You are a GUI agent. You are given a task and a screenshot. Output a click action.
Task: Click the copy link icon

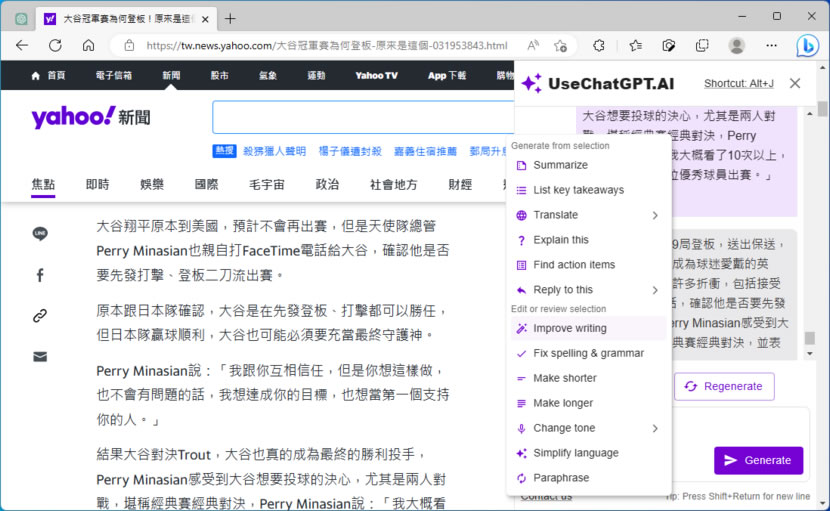(x=40, y=316)
